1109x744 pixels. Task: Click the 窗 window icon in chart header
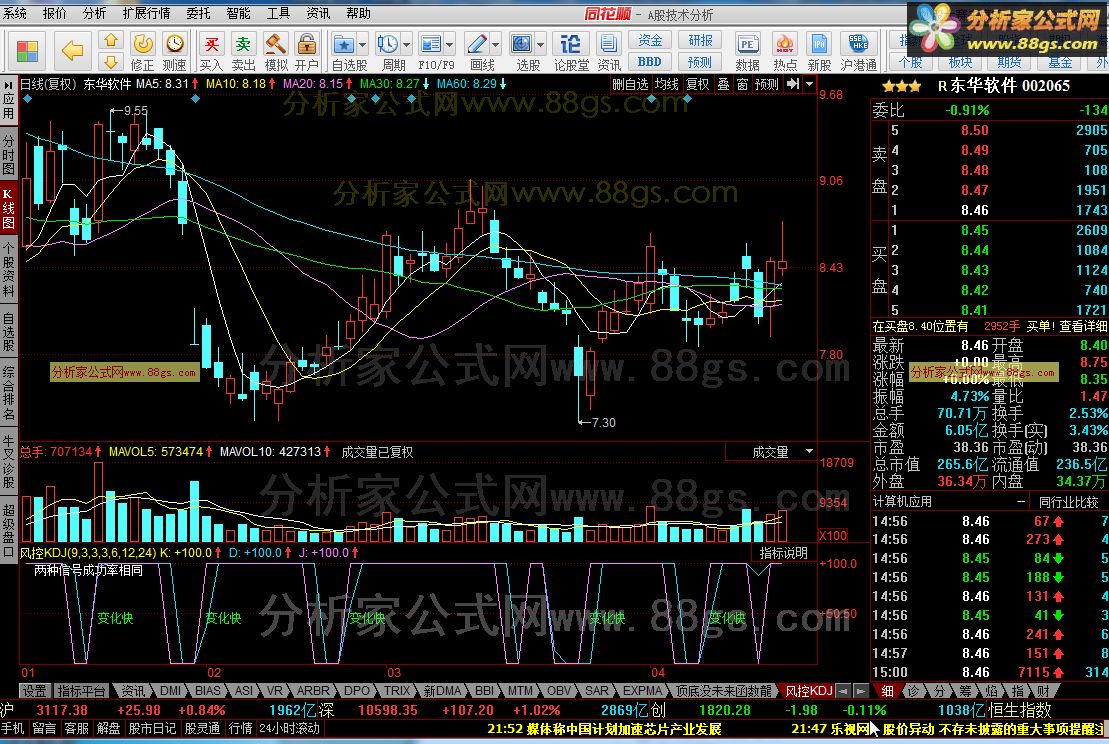[x=742, y=84]
